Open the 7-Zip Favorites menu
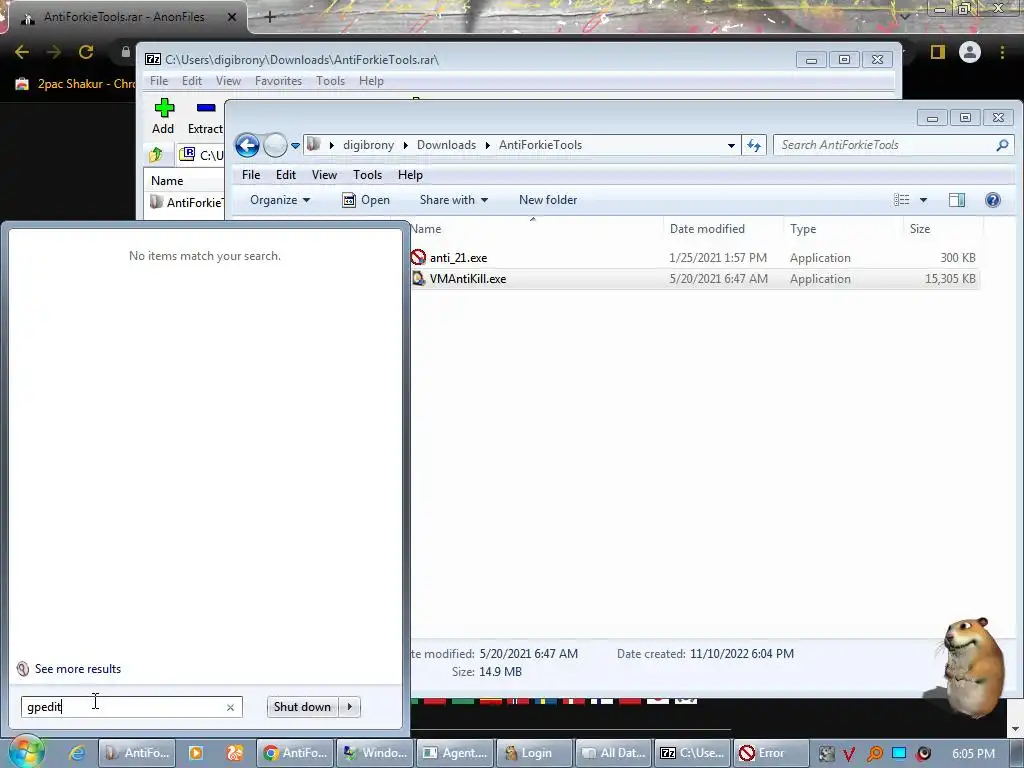This screenshot has height=768, width=1024. point(278,81)
